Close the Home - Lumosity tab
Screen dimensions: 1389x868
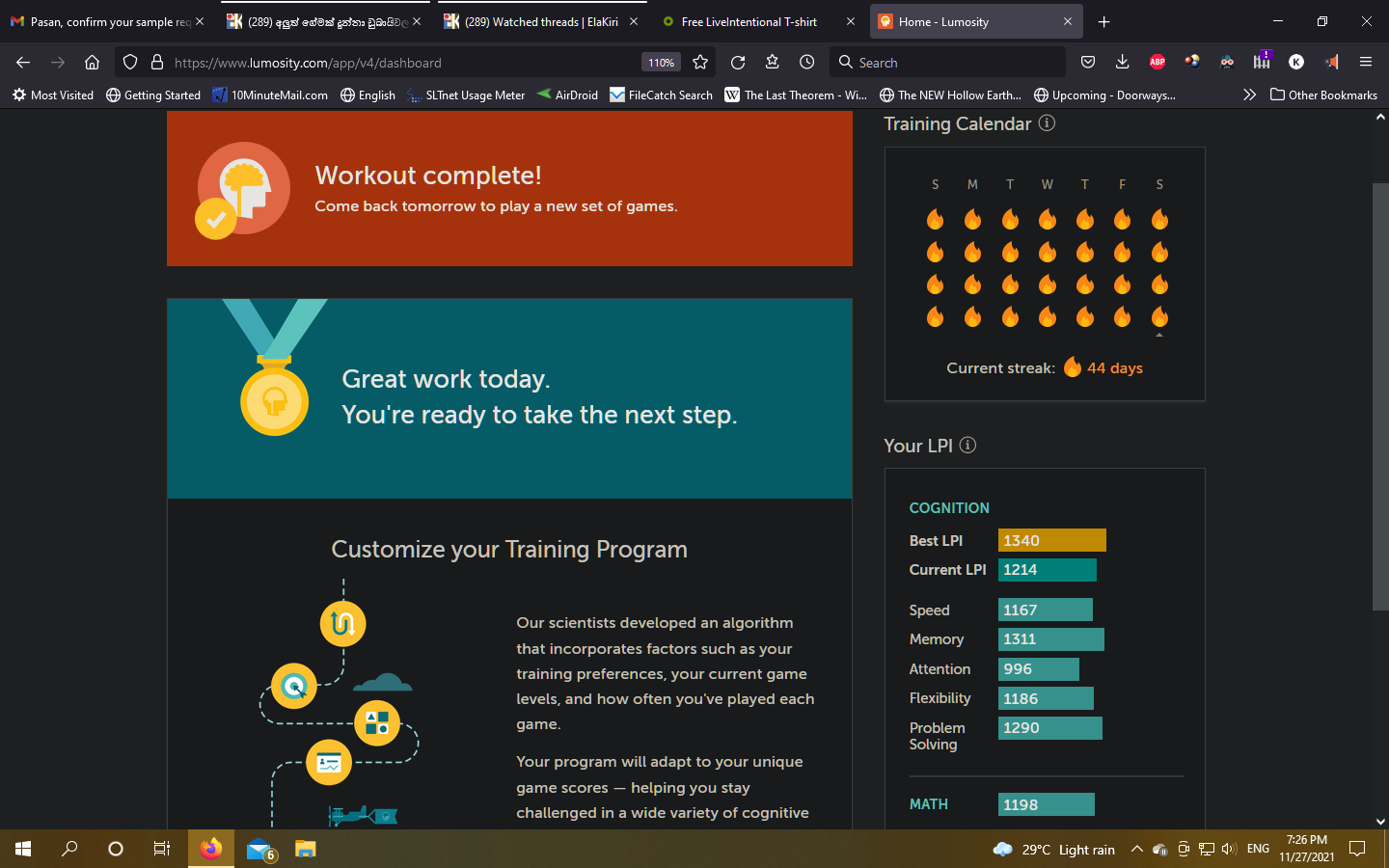[x=1068, y=21]
